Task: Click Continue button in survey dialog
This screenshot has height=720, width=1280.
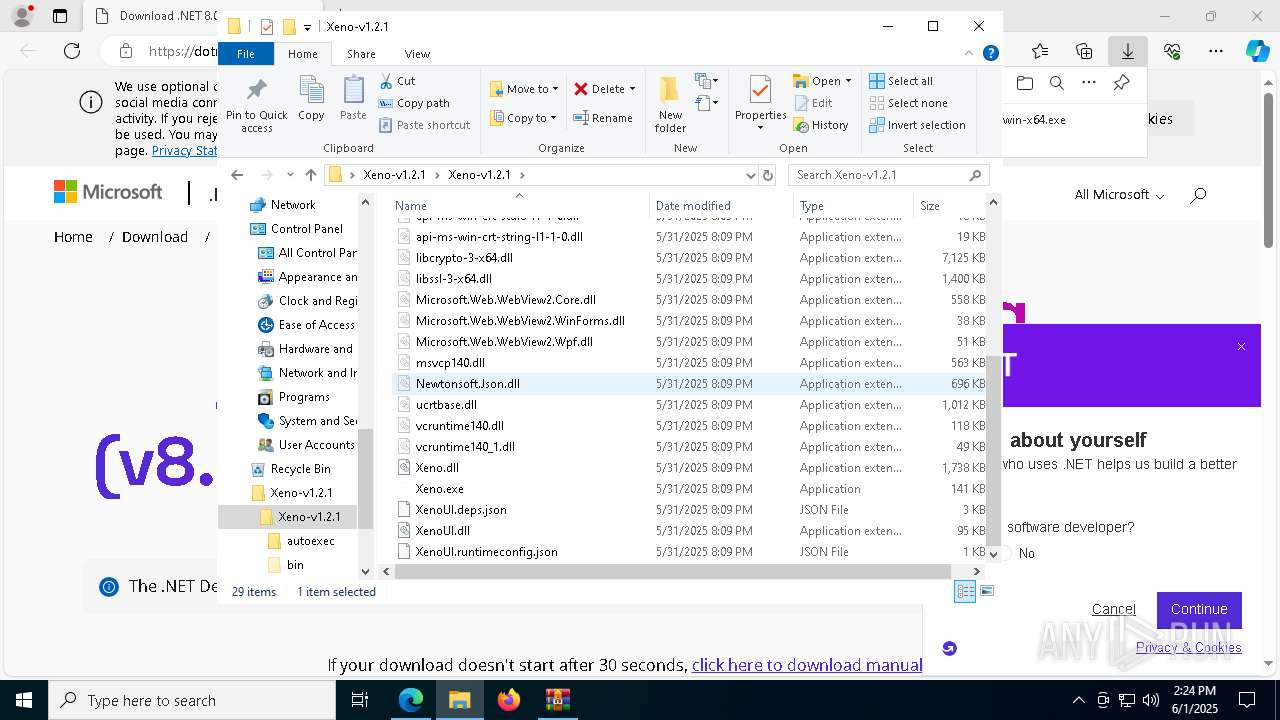Action: click(x=1199, y=609)
